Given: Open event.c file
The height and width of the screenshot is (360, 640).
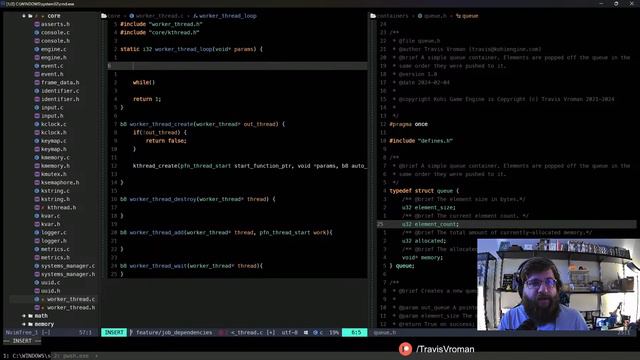Looking at the screenshot, I should (x=52, y=66).
